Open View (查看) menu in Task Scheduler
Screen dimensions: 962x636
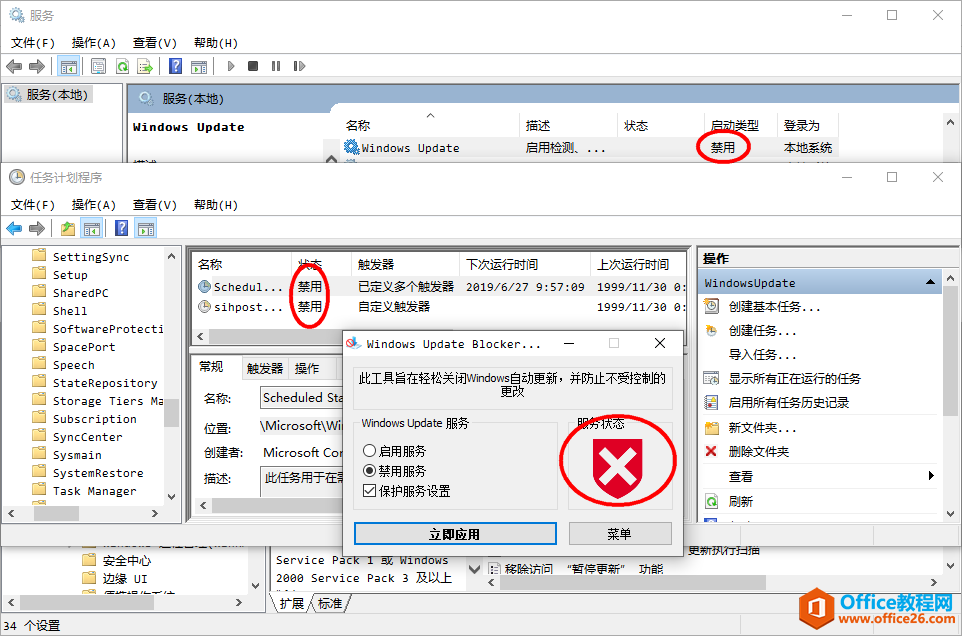point(155,205)
